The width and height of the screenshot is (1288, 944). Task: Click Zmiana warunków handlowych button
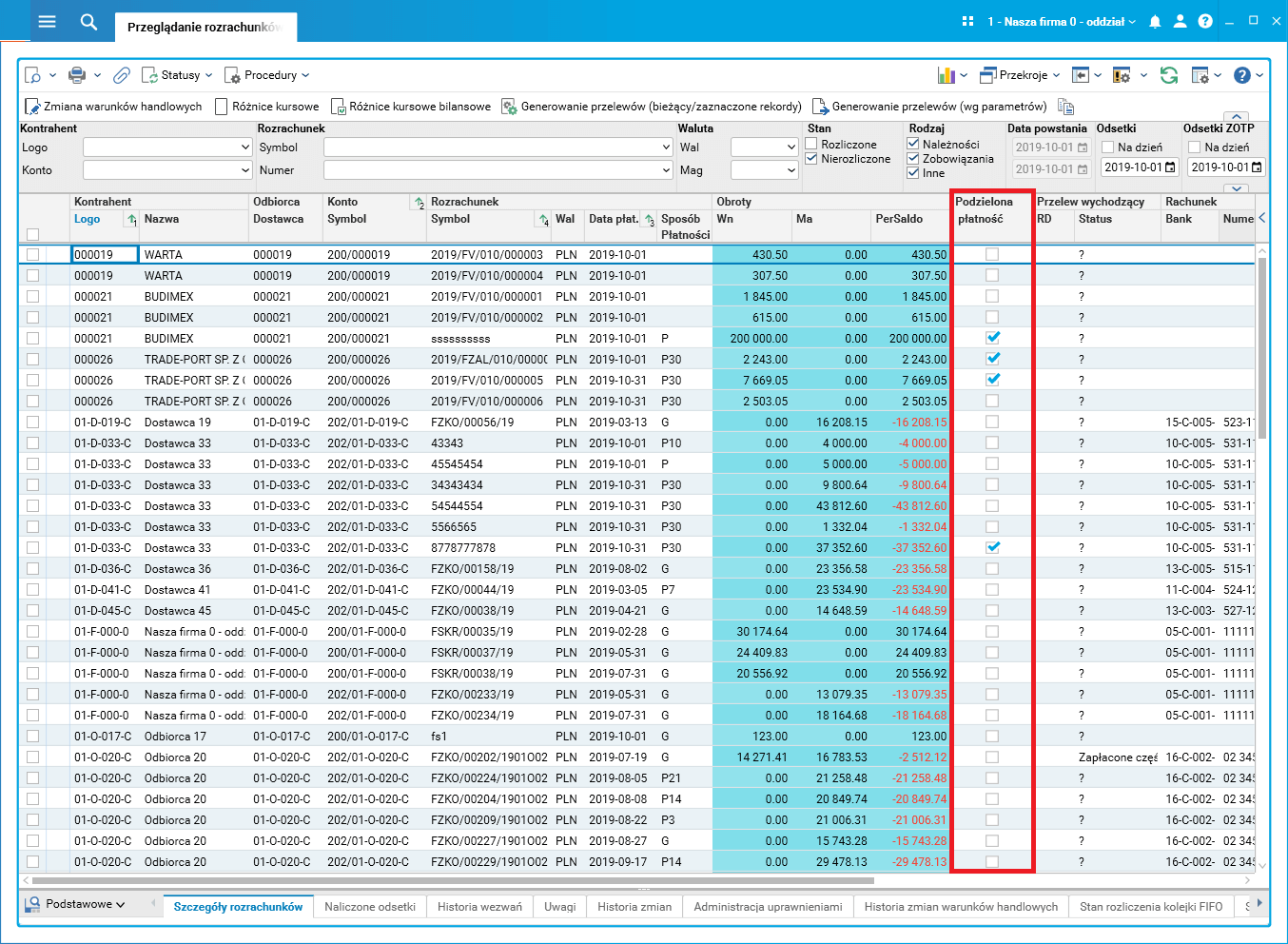point(114,107)
